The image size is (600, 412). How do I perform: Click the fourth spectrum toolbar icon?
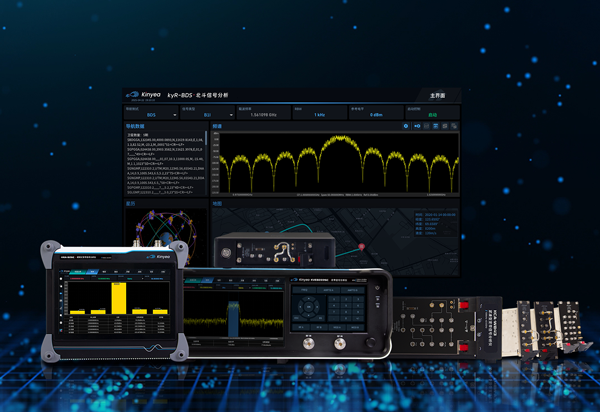click(x=435, y=126)
